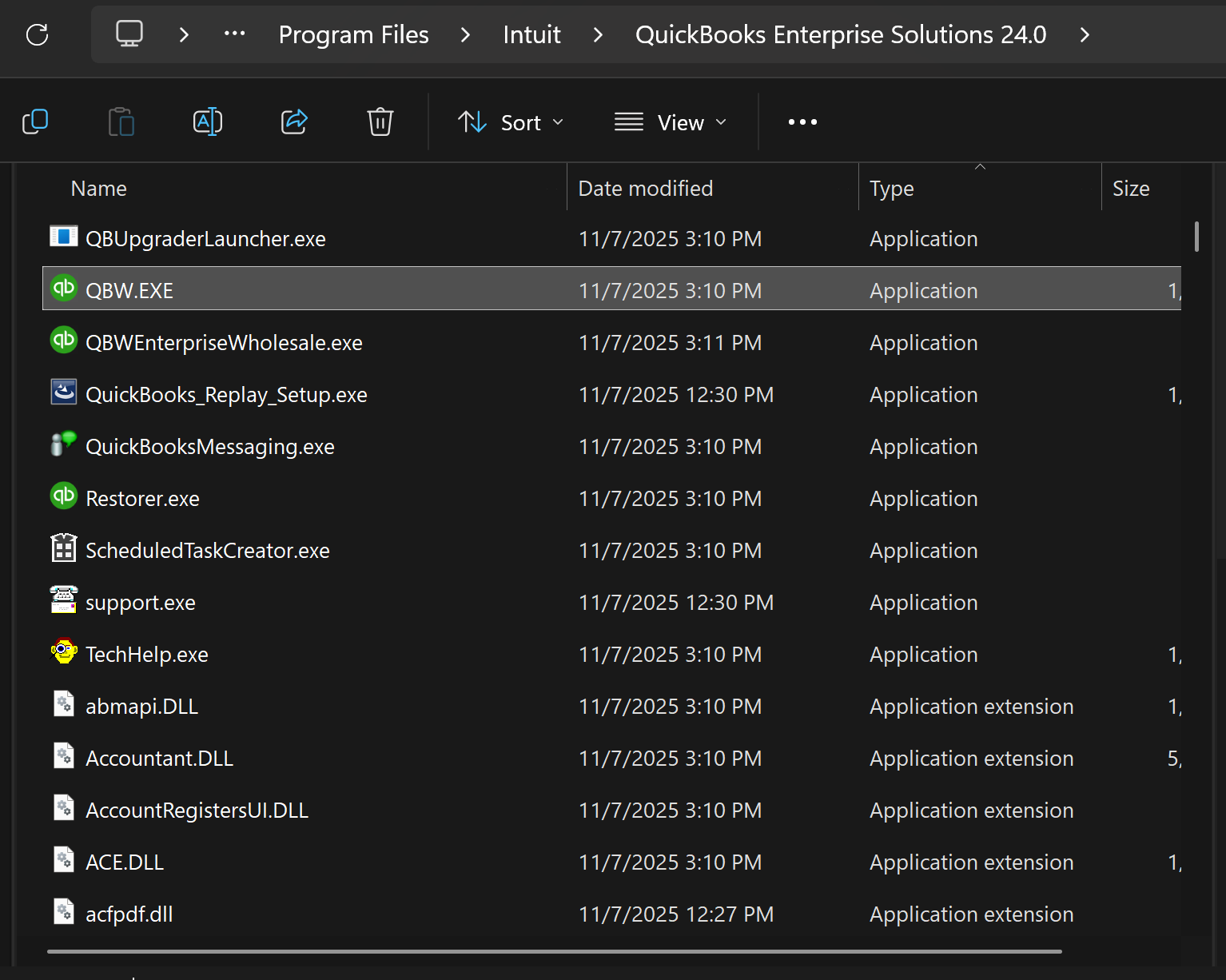Click the support.exe file name
This screenshot has height=980, width=1226.
pyautogui.click(x=141, y=603)
